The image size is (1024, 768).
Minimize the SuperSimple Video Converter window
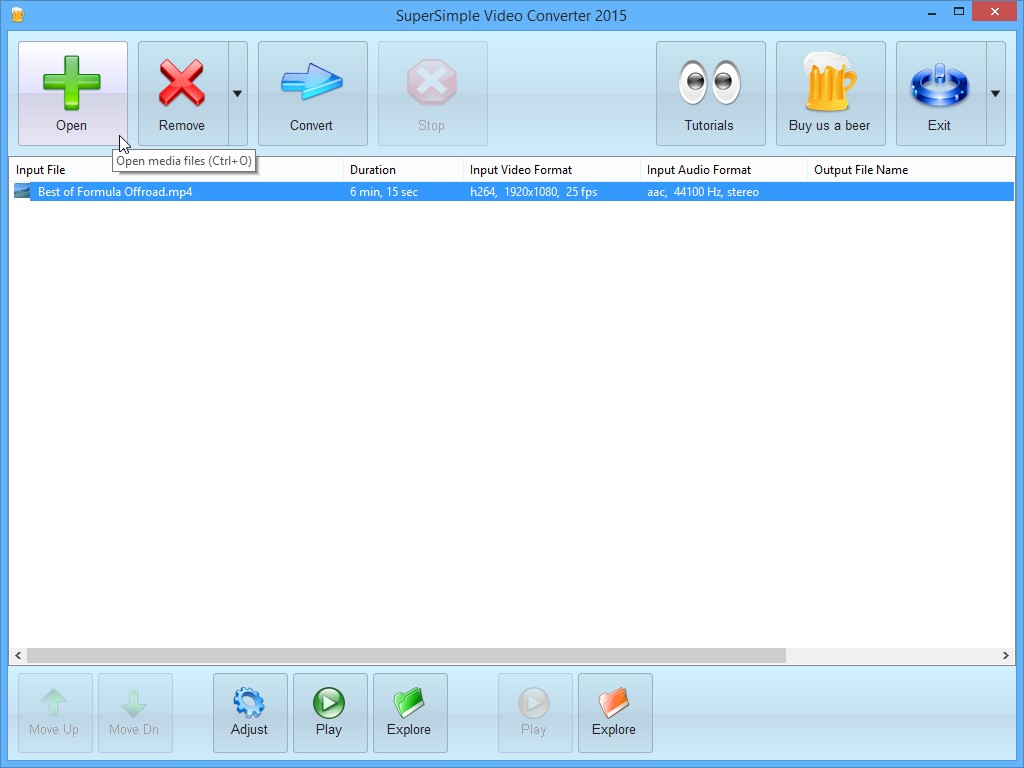click(x=932, y=12)
